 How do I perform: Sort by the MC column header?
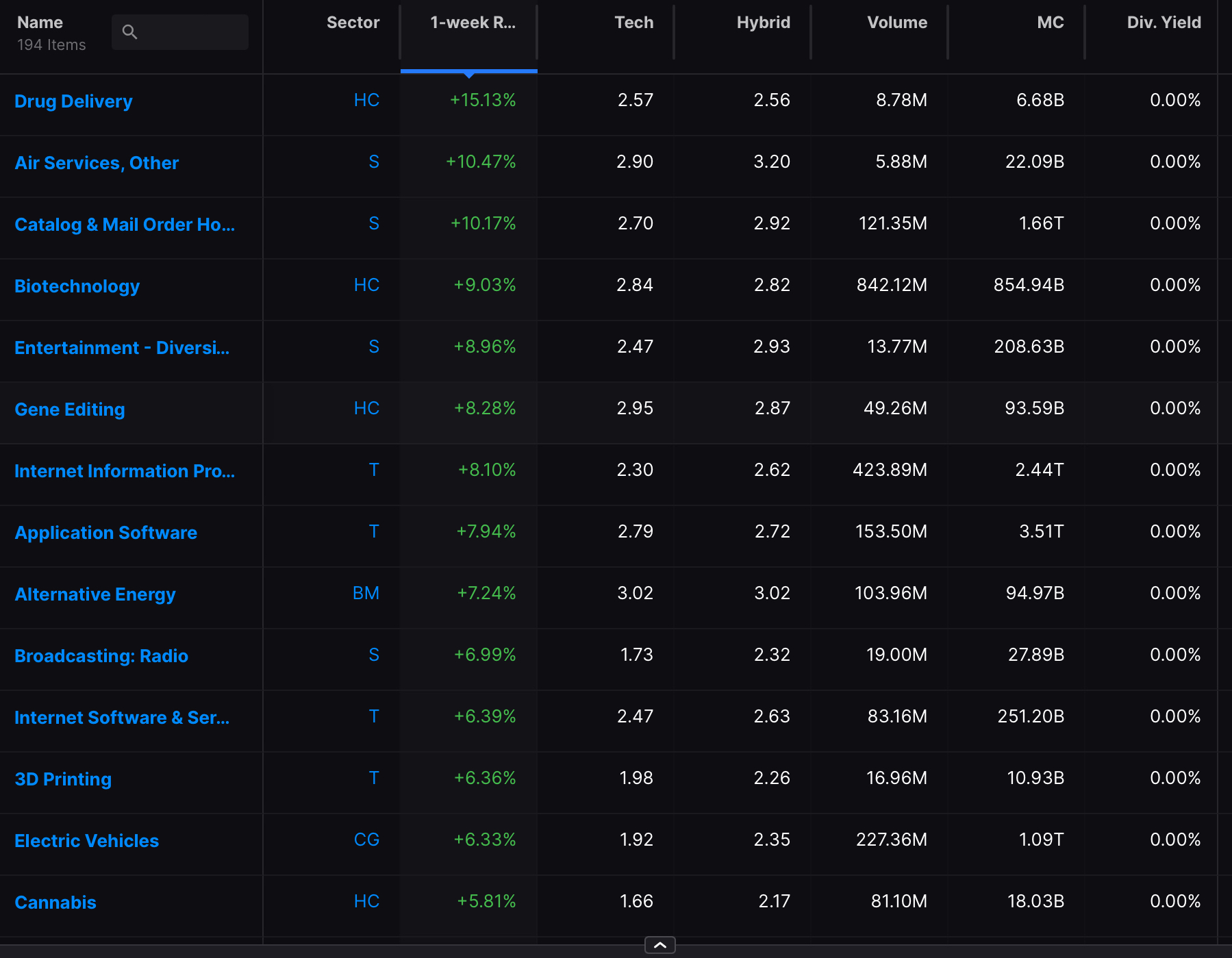(1051, 23)
